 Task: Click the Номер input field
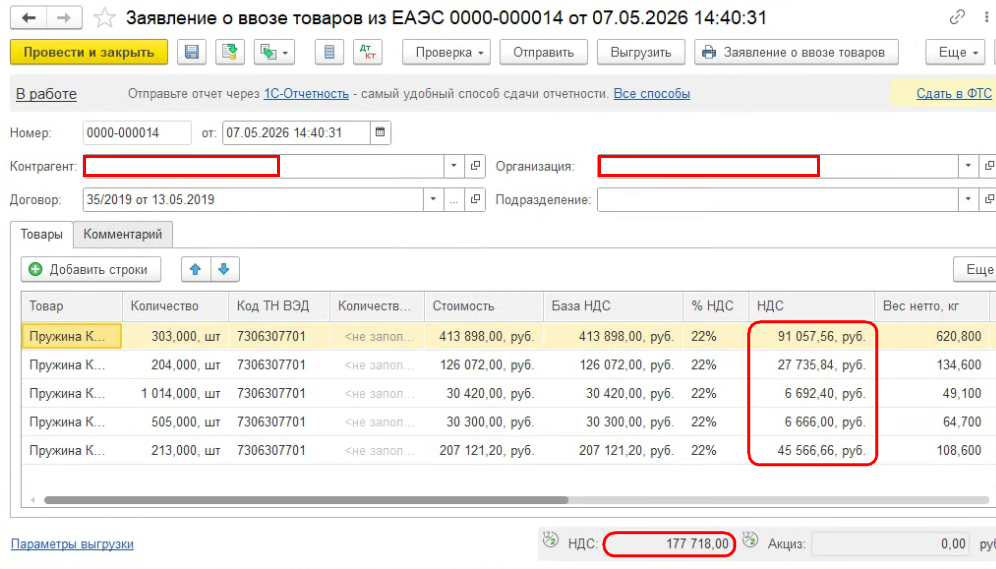click(x=137, y=133)
